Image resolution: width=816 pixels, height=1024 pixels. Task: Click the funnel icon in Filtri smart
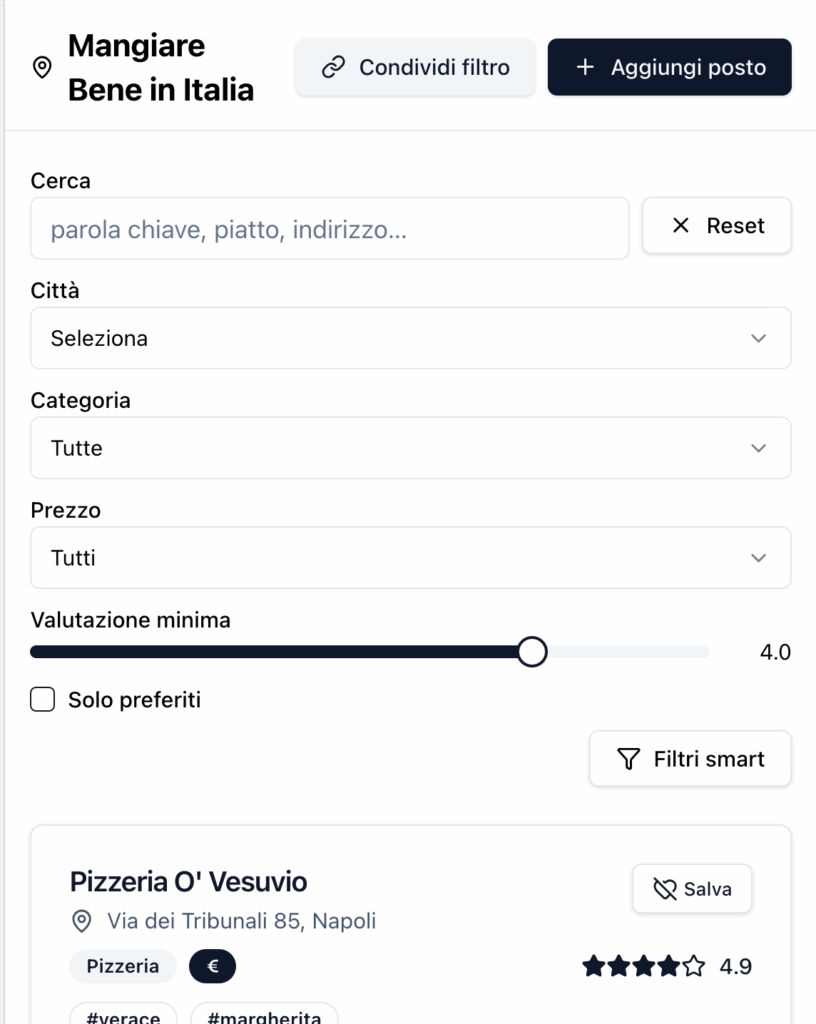629,759
